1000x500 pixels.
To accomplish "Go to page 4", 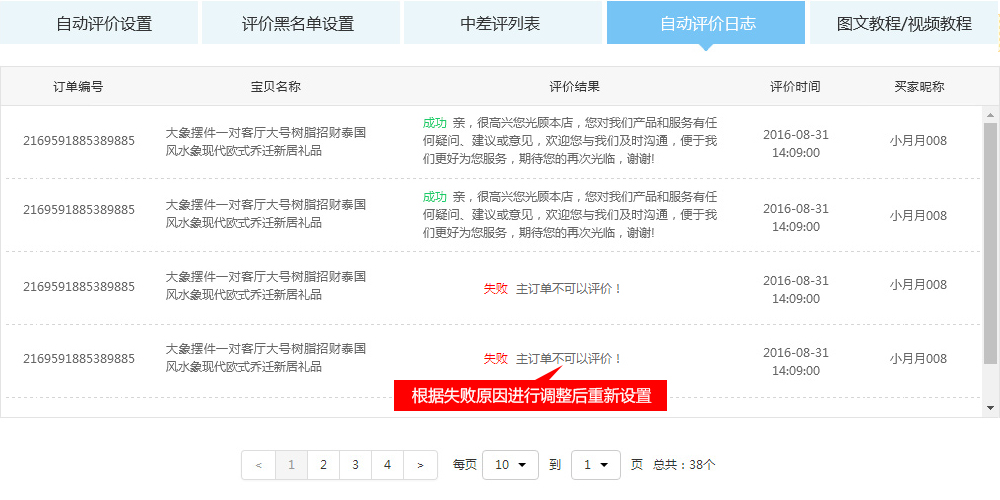I will [387, 465].
